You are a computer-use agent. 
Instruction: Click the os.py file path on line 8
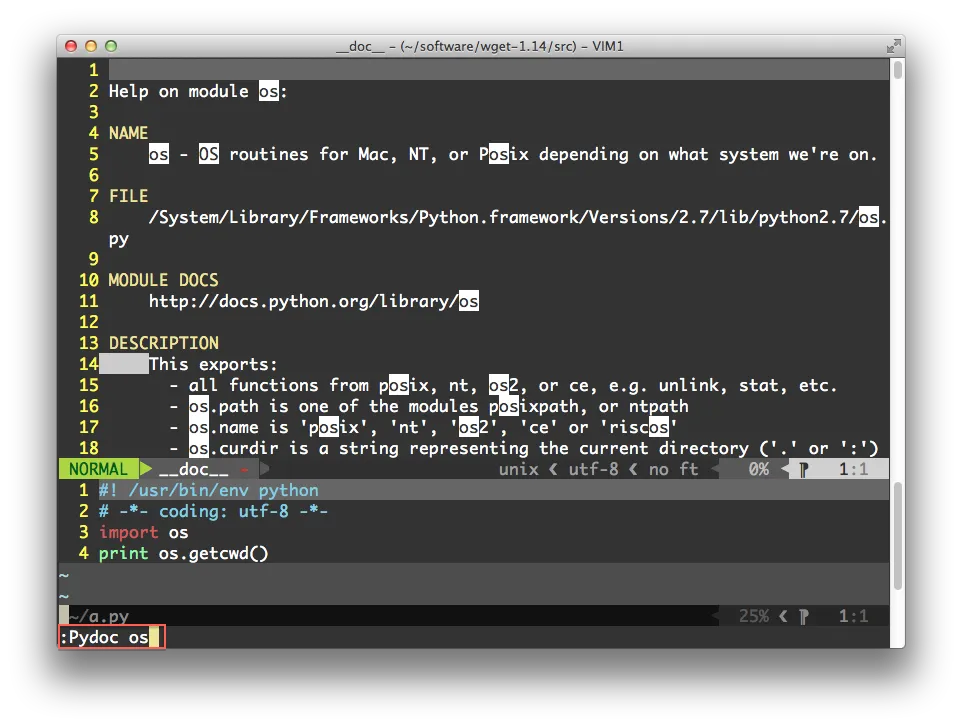(x=502, y=217)
